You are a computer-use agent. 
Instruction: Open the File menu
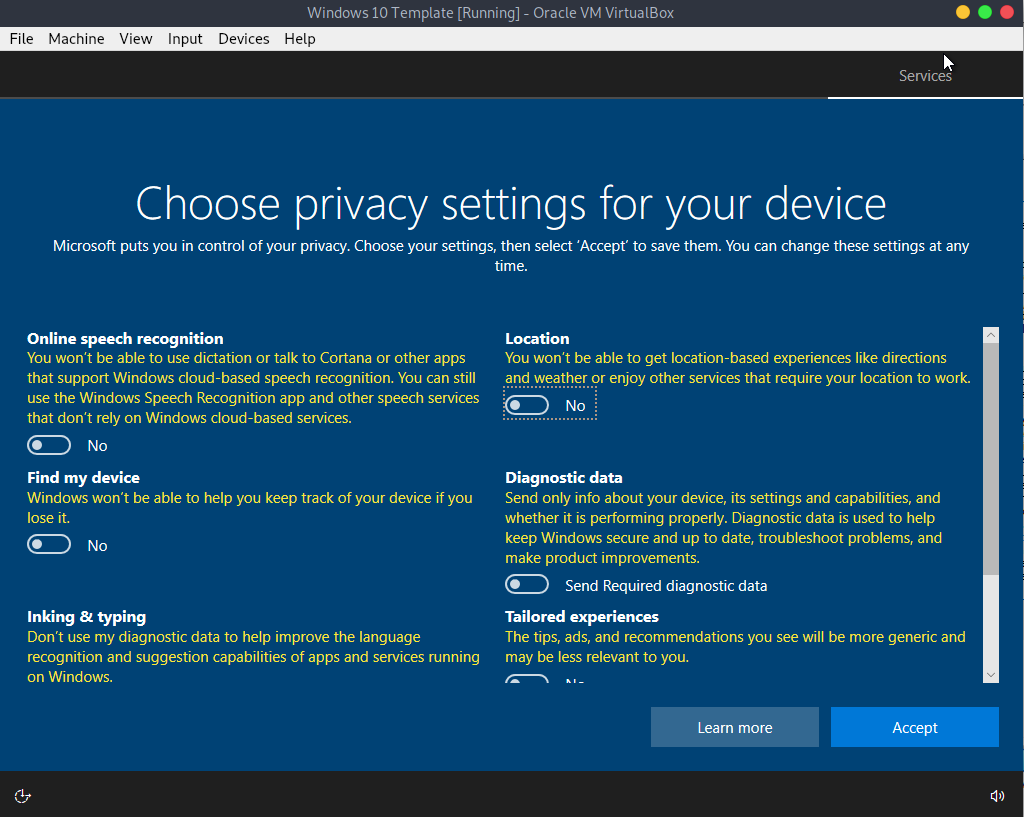(x=22, y=39)
